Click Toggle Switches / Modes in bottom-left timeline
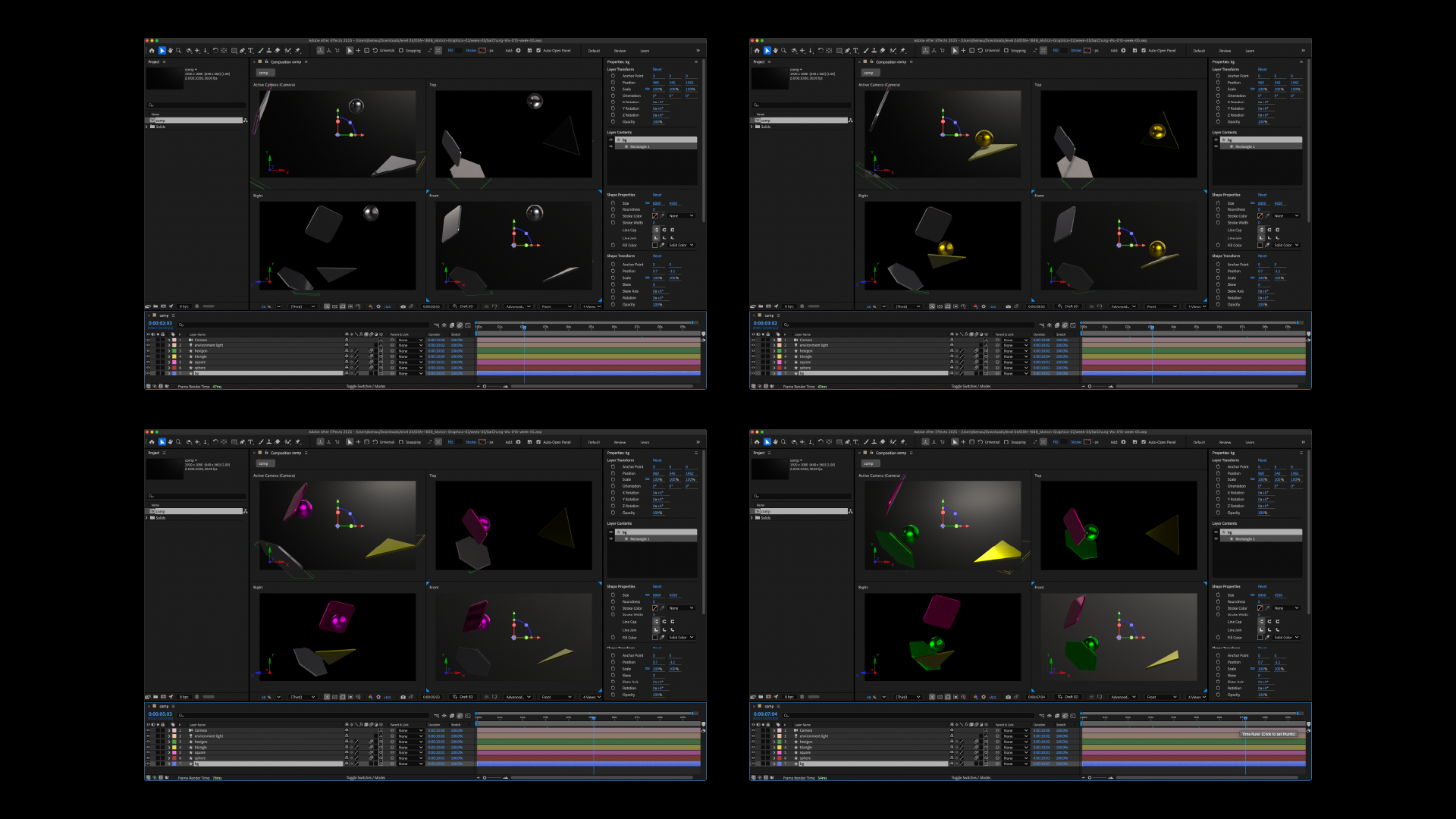 pyautogui.click(x=366, y=777)
